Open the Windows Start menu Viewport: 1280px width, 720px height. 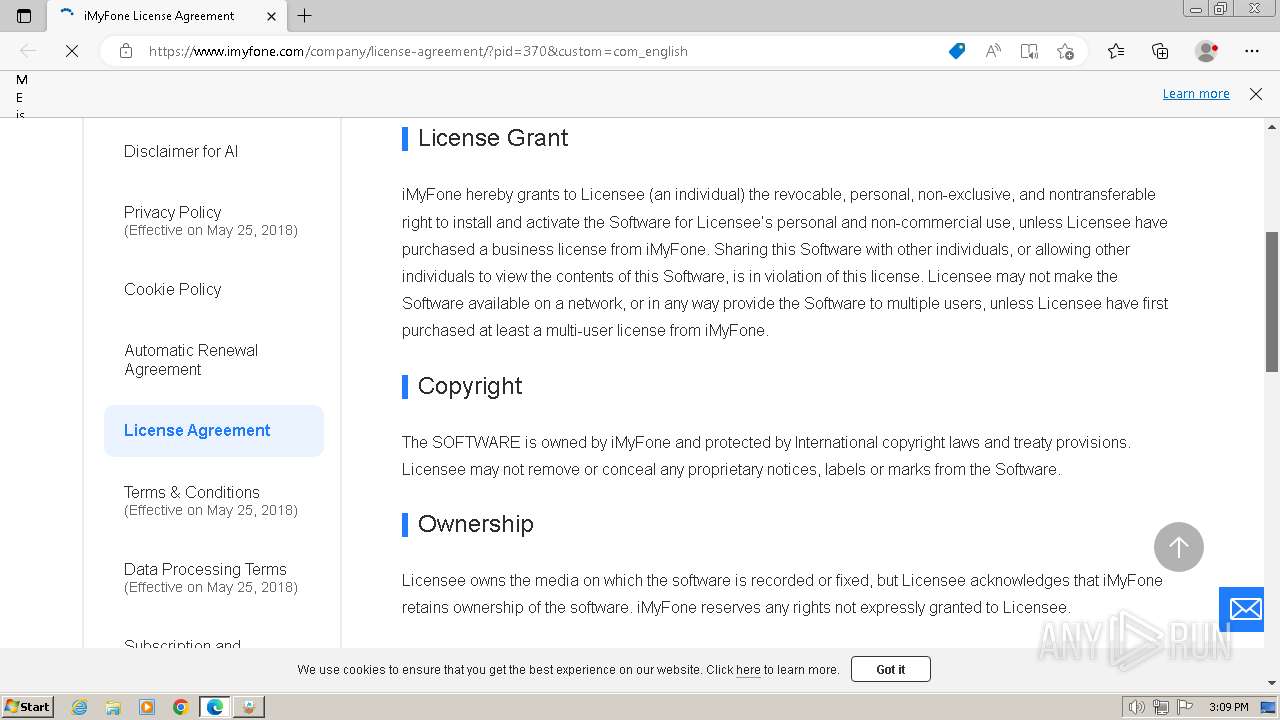click(x=27, y=706)
